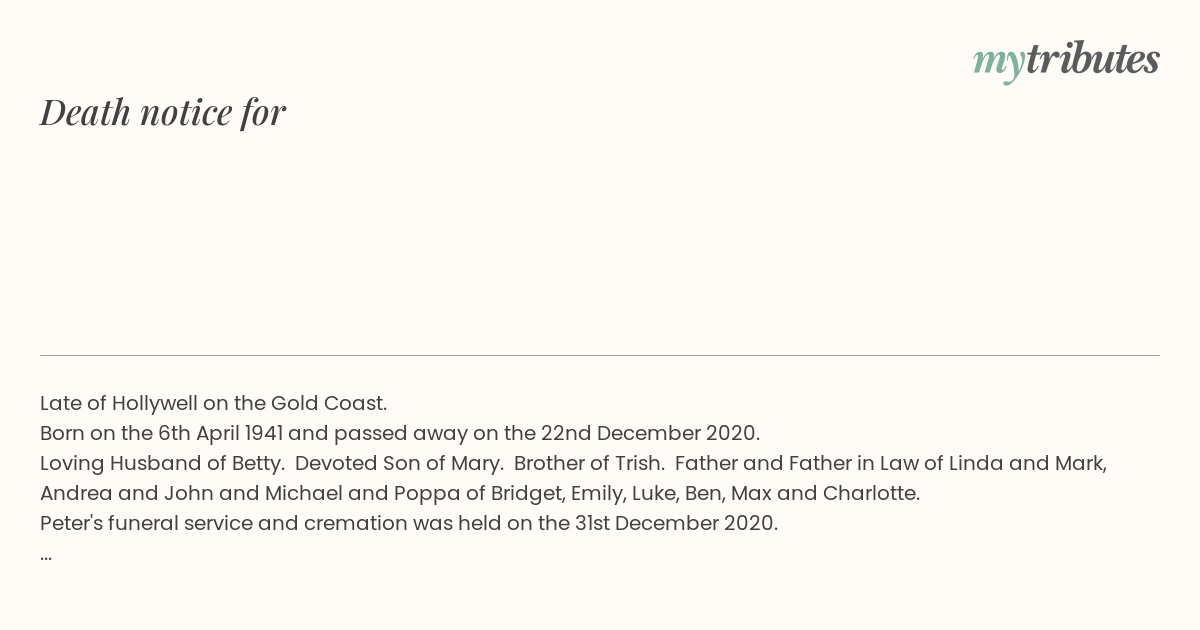
Task: Click the birth date line mentioning 6th April 1941
Action: click(x=400, y=433)
